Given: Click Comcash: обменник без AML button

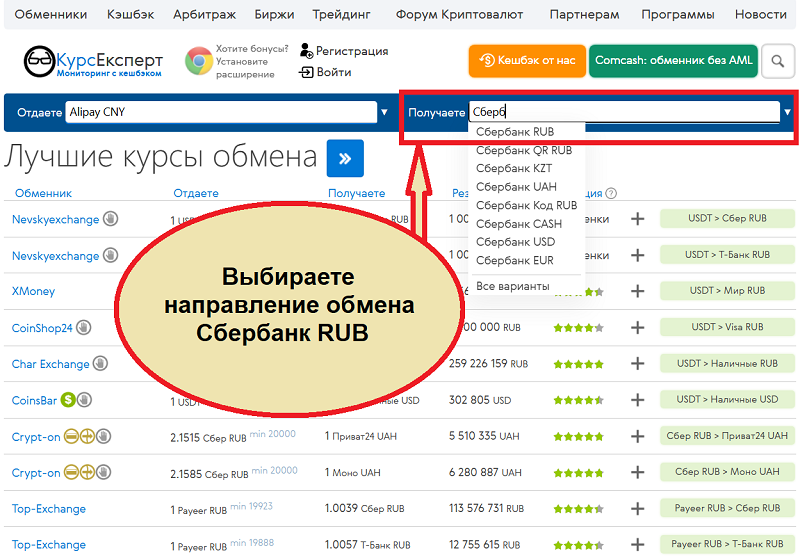Looking at the screenshot, I should (673, 61).
